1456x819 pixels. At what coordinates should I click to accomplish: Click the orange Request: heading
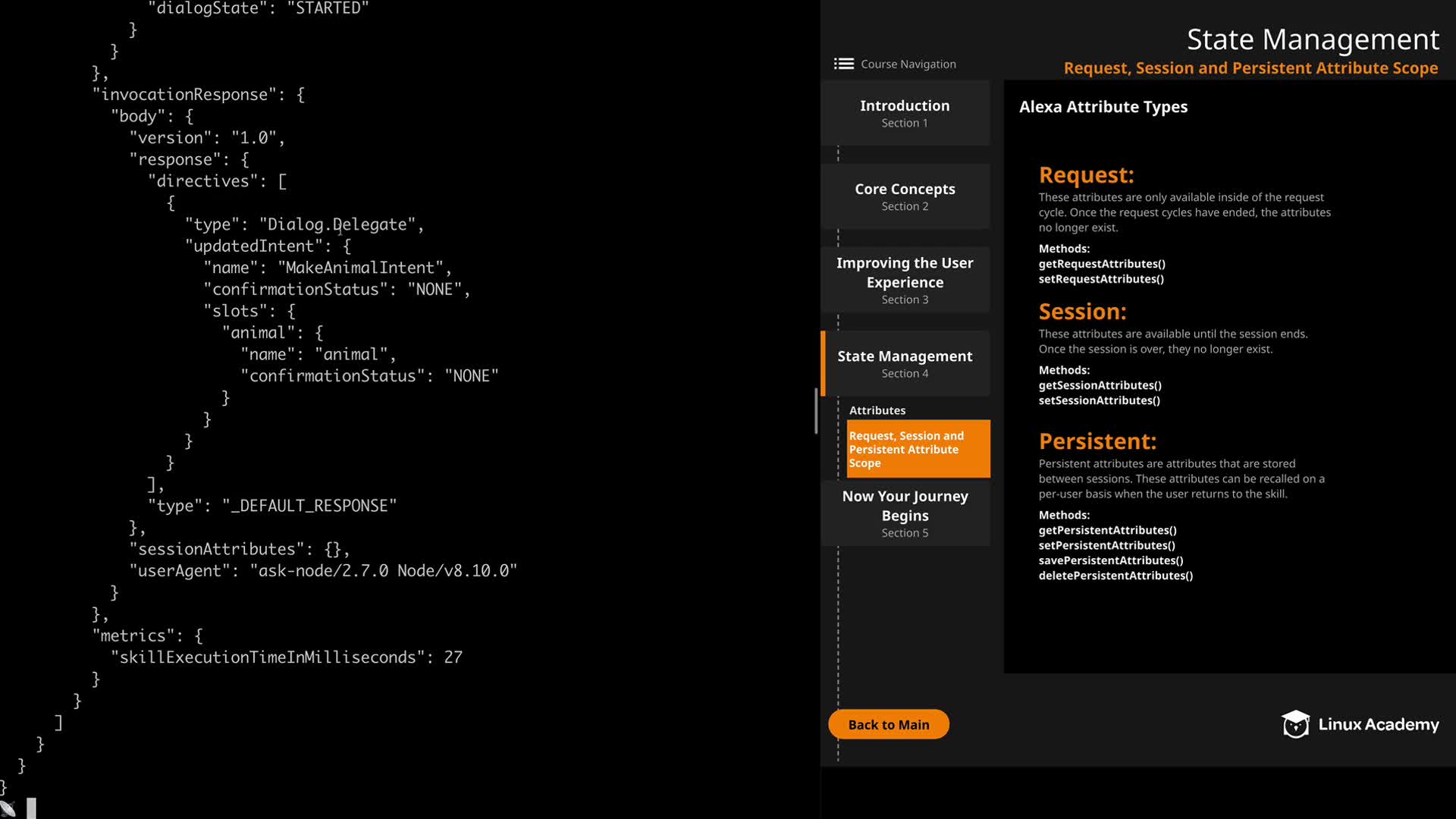pos(1086,175)
